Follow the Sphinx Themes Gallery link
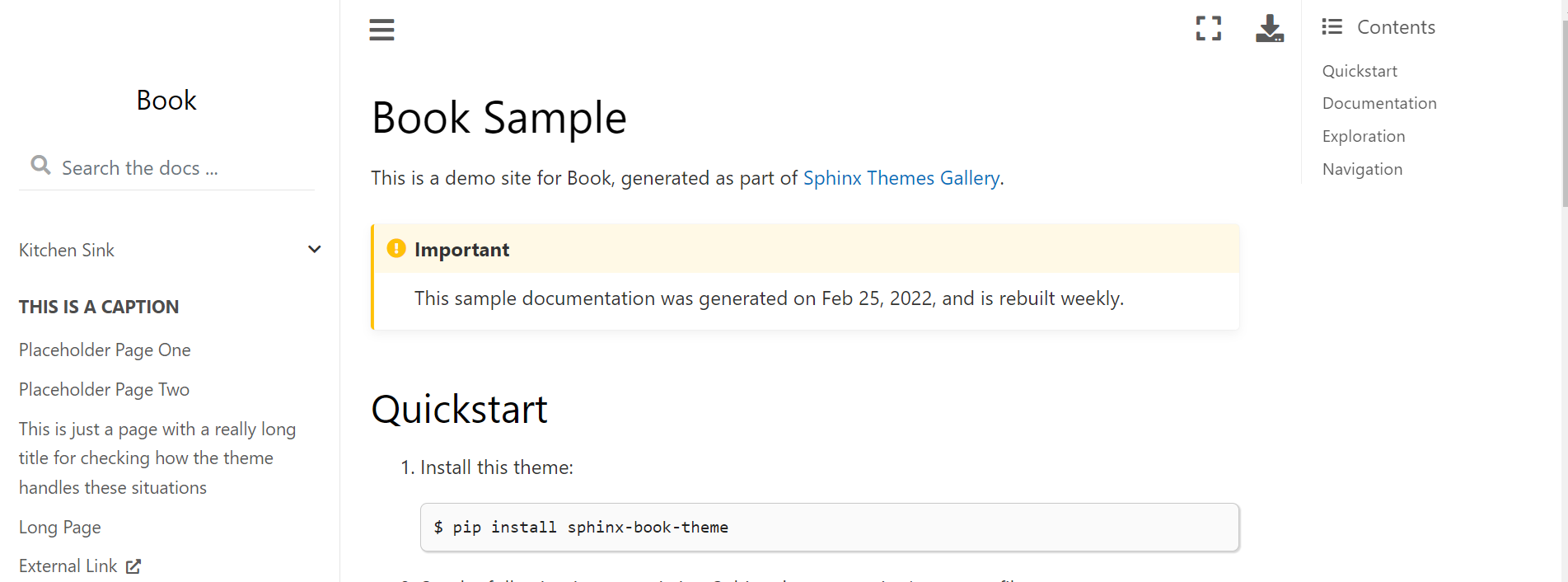1568x582 pixels. coord(901,178)
